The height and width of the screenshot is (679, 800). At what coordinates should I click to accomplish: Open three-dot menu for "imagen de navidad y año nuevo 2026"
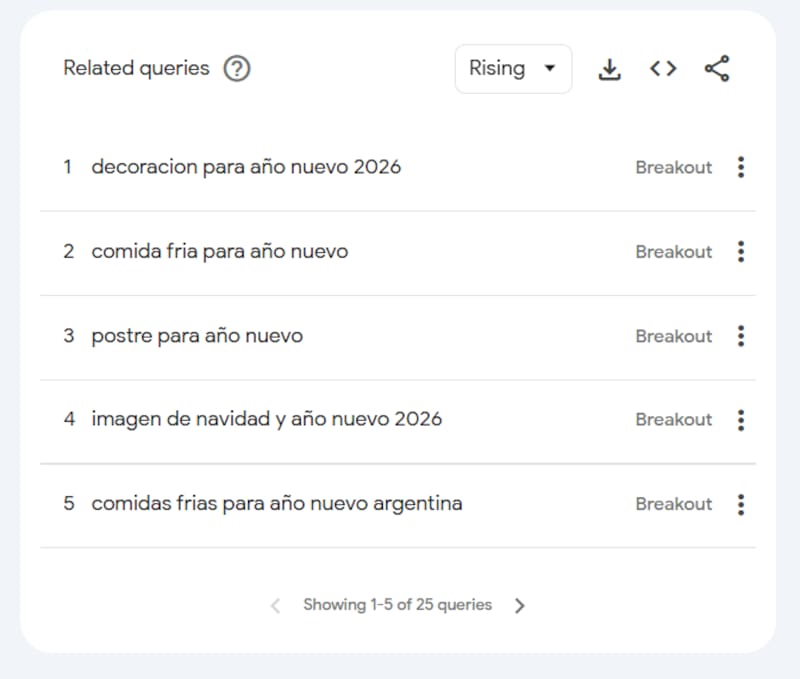tap(741, 420)
